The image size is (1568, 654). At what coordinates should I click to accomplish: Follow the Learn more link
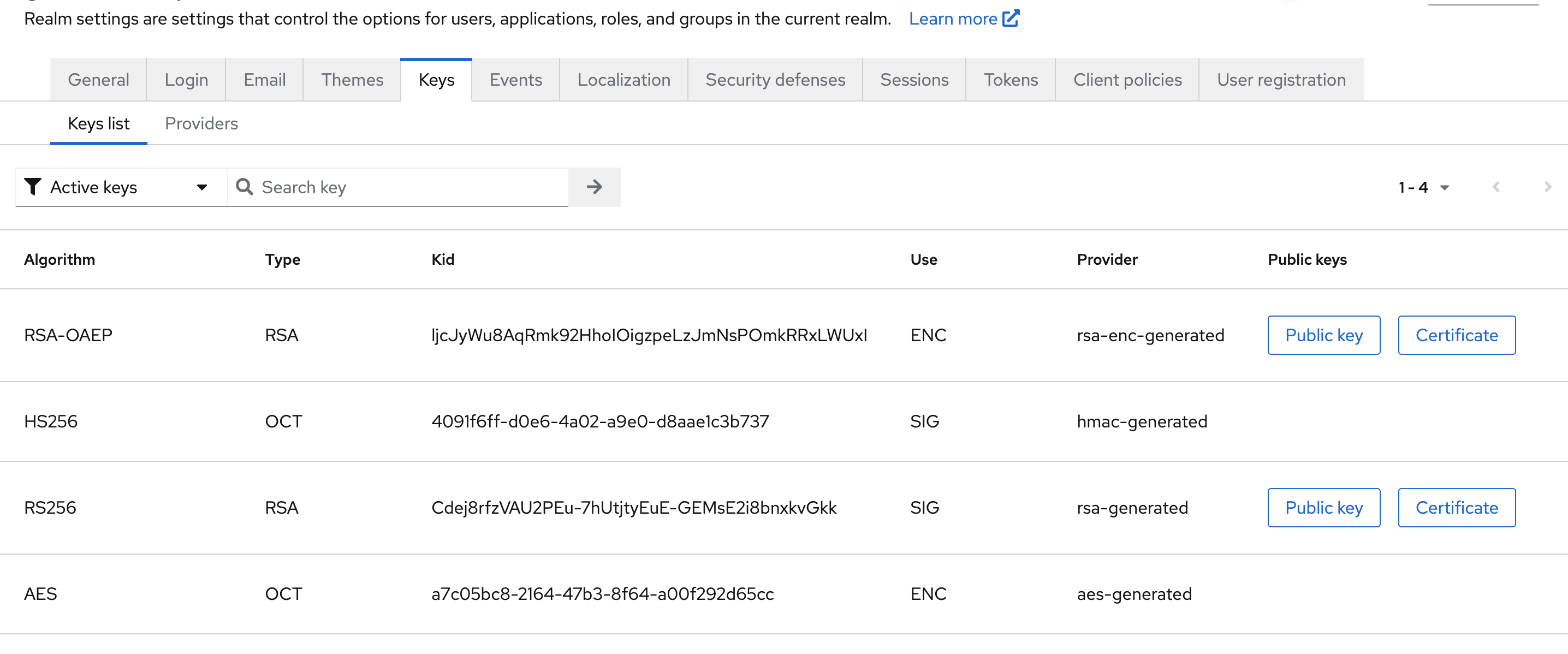point(953,18)
